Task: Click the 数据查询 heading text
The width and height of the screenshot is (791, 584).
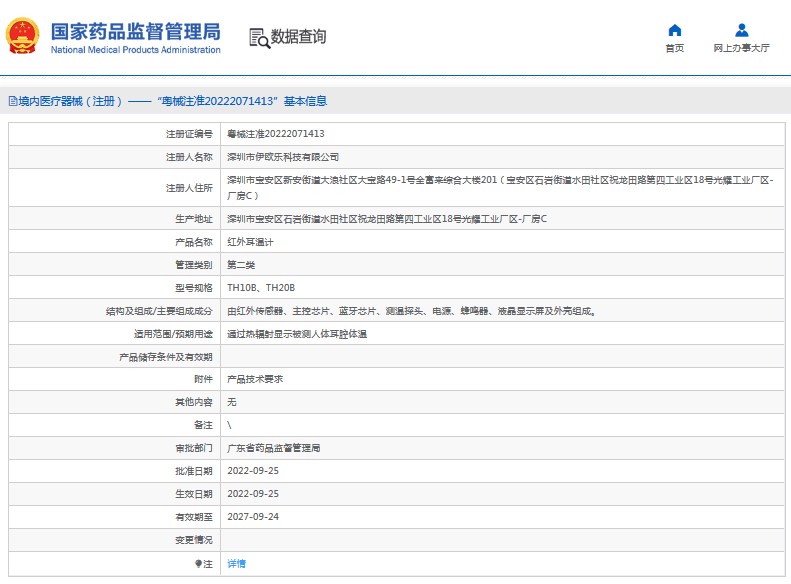Action: tap(299, 36)
